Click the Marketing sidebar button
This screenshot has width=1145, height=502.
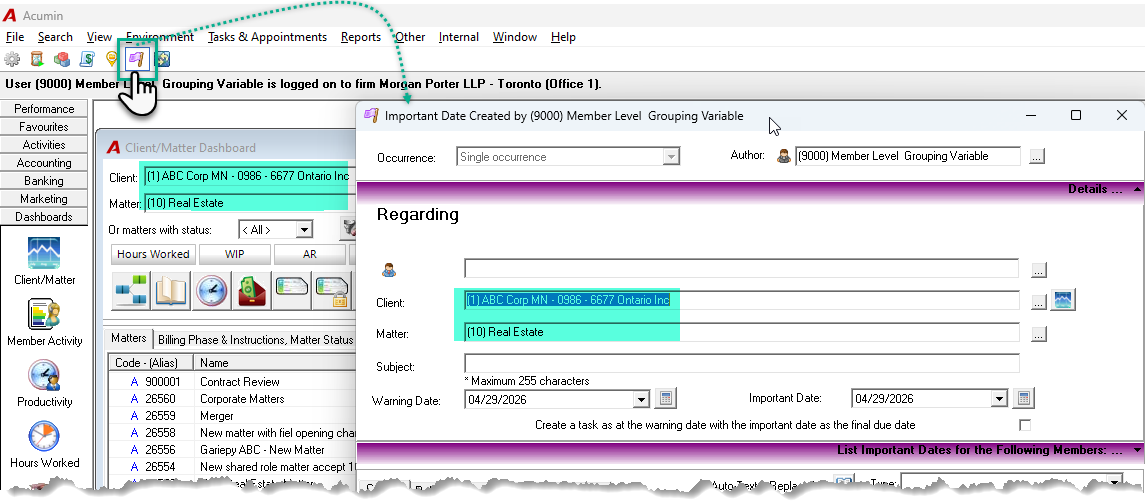click(x=44, y=199)
